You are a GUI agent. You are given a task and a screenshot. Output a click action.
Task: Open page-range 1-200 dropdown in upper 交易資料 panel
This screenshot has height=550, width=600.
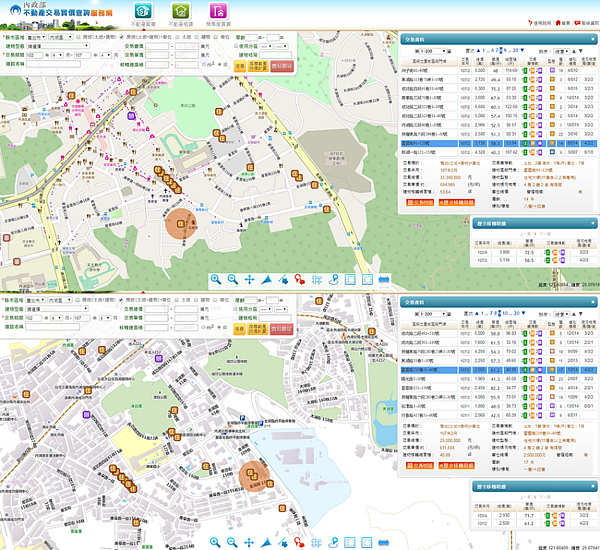coord(433,51)
